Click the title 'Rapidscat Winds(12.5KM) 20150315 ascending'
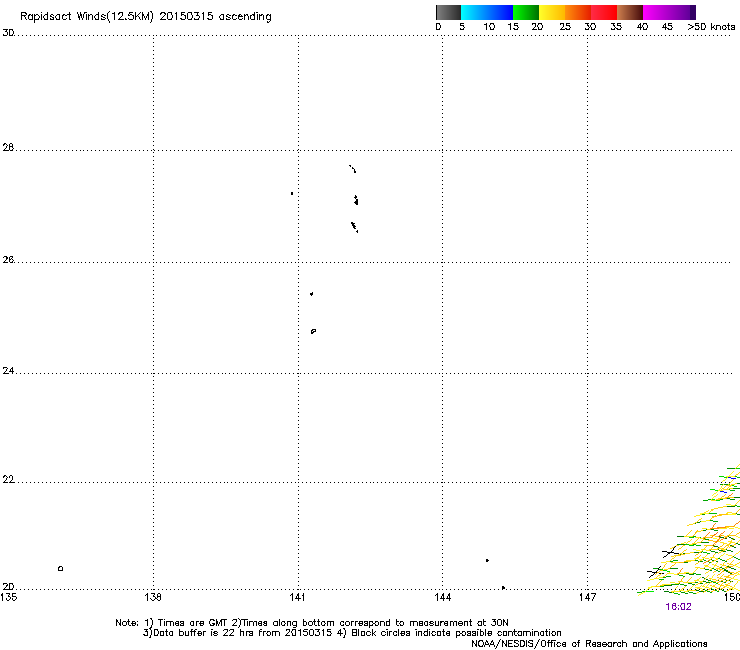740x650 pixels. pyautogui.click(x=146, y=17)
